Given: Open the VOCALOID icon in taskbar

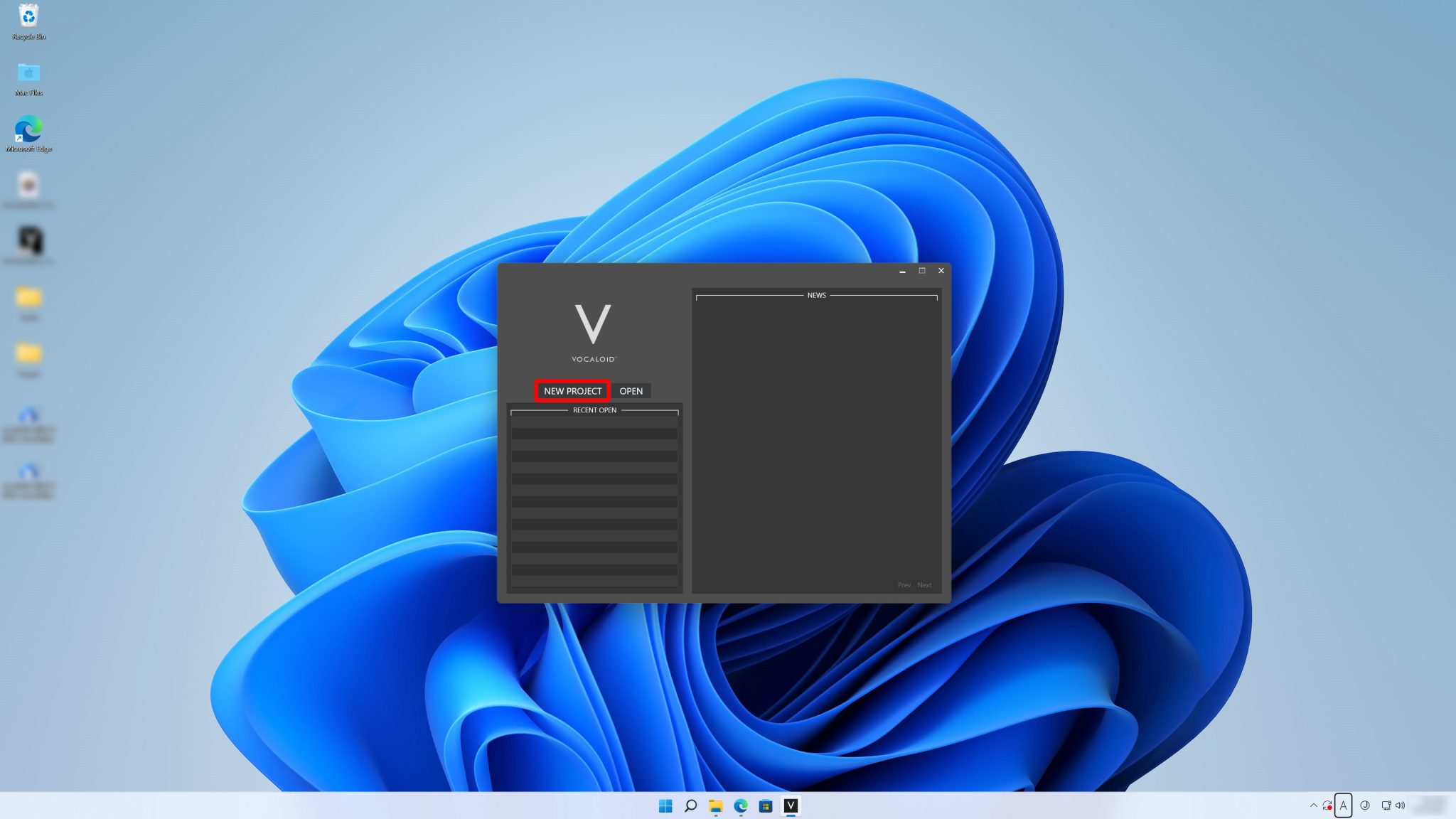Looking at the screenshot, I should click(x=791, y=805).
